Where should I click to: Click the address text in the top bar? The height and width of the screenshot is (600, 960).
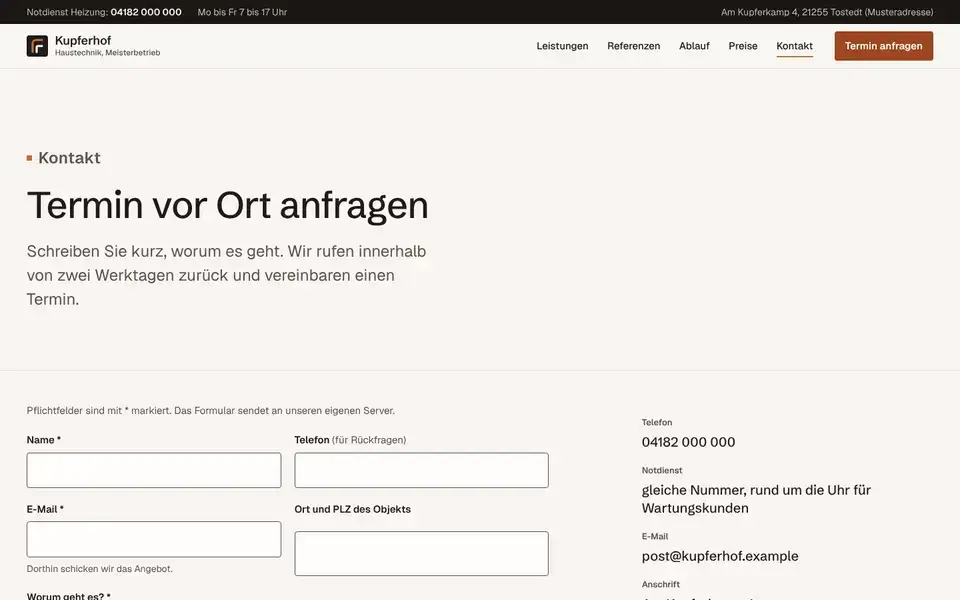tap(827, 12)
